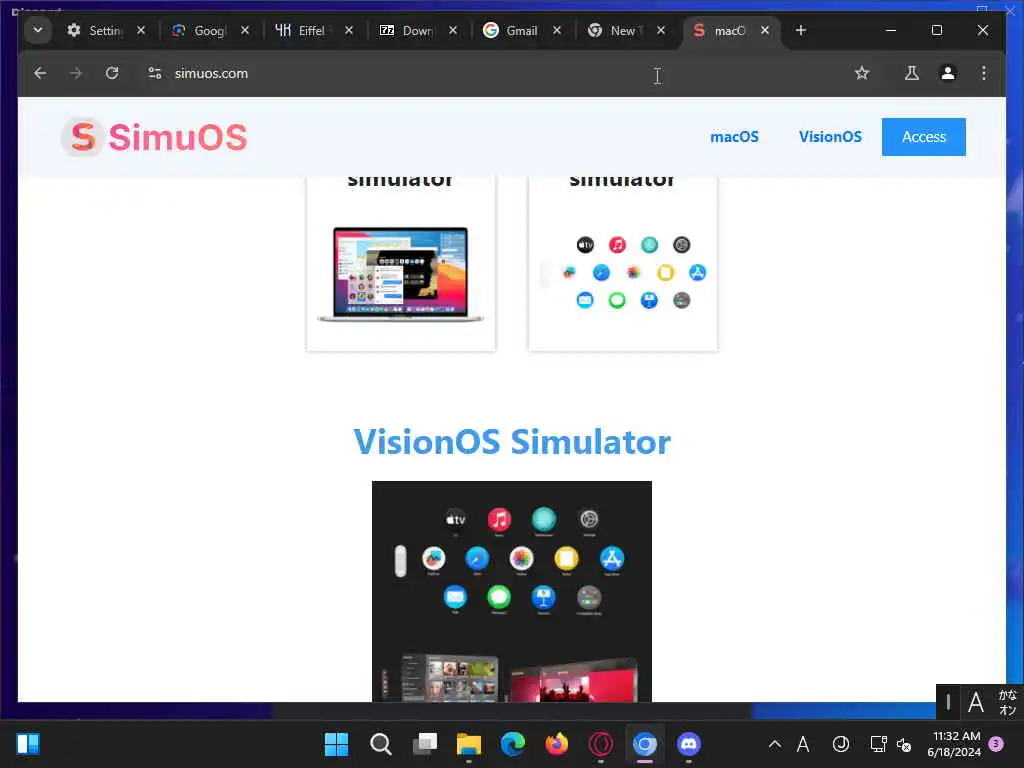Click the Settings gear icon in VisionOS preview
The width and height of the screenshot is (1024, 768).
(589, 519)
